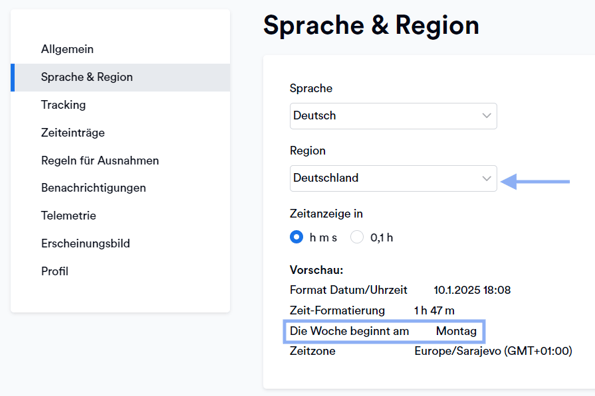Screen dimensions: 595x396
Task: Open the Allgemein settings section
Action: (x=67, y=49)
